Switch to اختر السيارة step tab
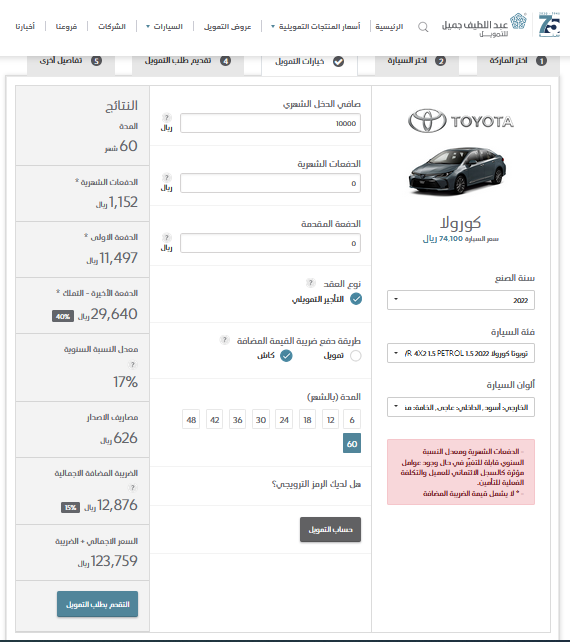 pyautogui.click(x=417, y=61)
